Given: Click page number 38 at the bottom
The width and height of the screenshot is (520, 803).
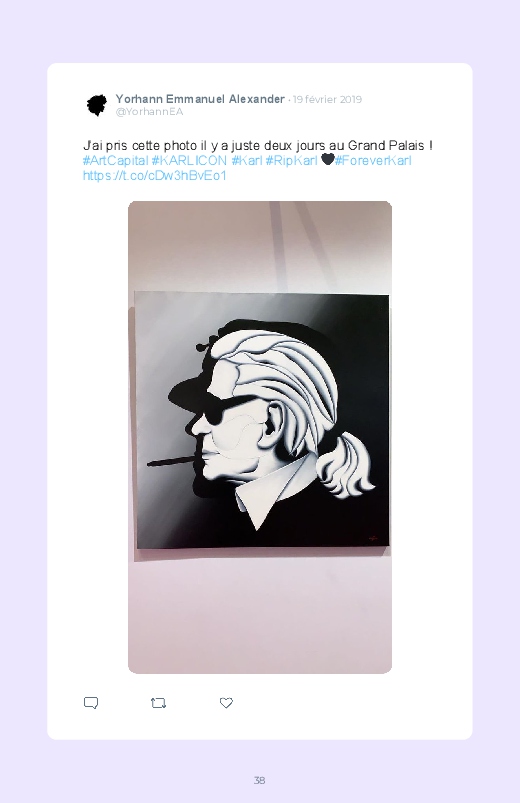Looking at the screenshot, I should click(259, 780).
